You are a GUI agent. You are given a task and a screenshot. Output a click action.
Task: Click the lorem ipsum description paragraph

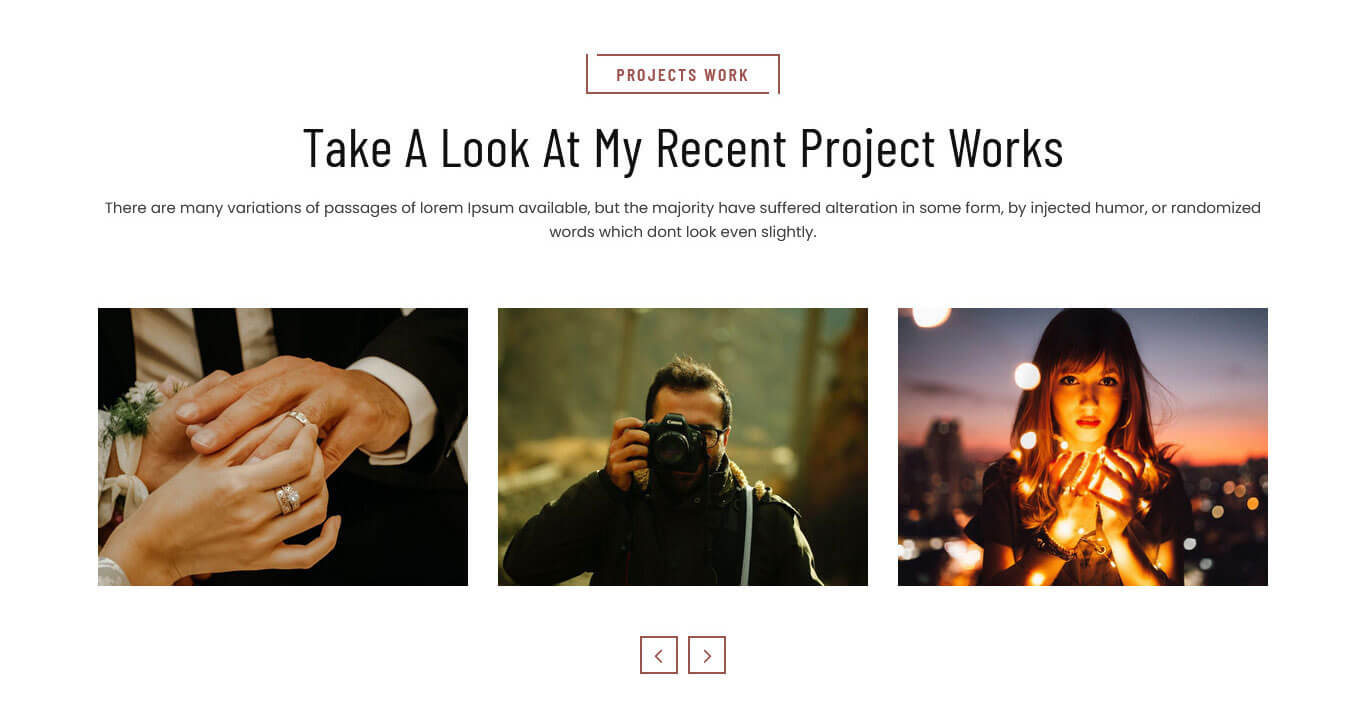coord(683,220)
